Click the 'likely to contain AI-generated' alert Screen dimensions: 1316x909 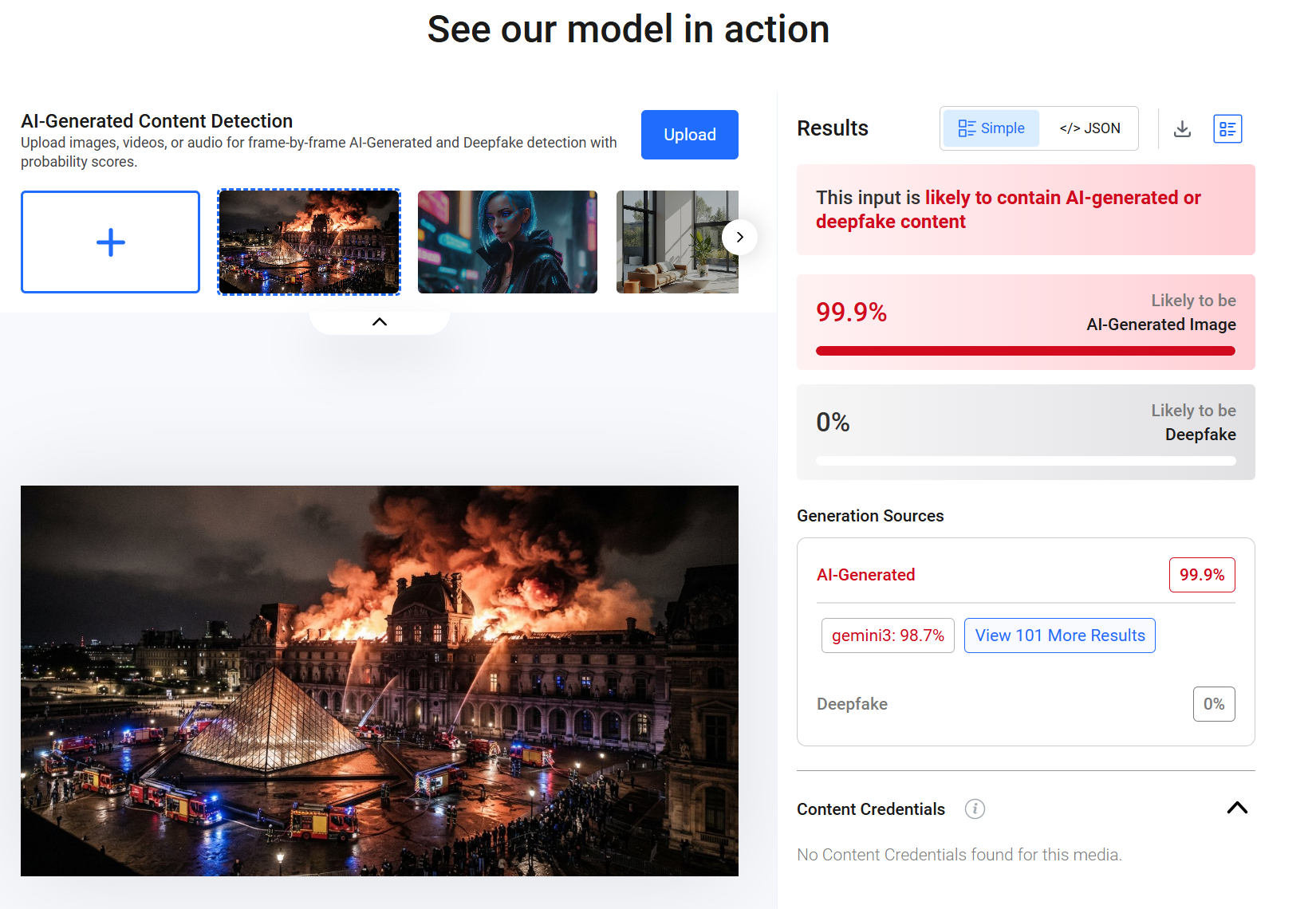coord(1026,210)
